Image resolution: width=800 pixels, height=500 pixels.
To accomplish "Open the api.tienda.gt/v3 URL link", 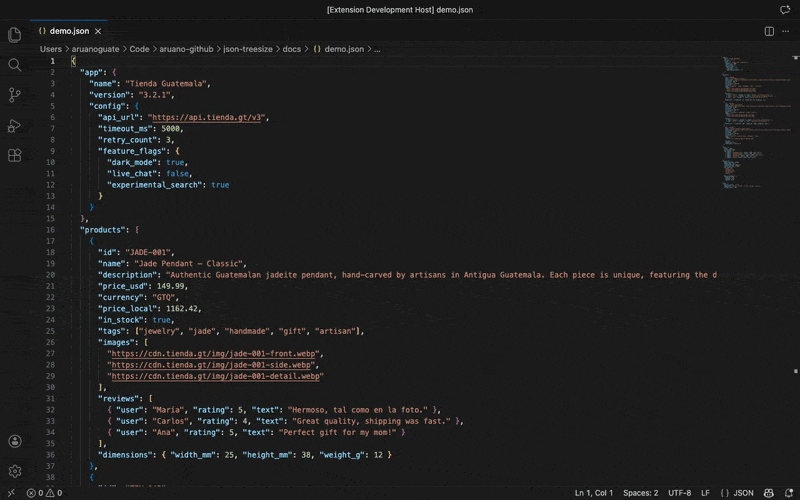I will click(207, 117).
